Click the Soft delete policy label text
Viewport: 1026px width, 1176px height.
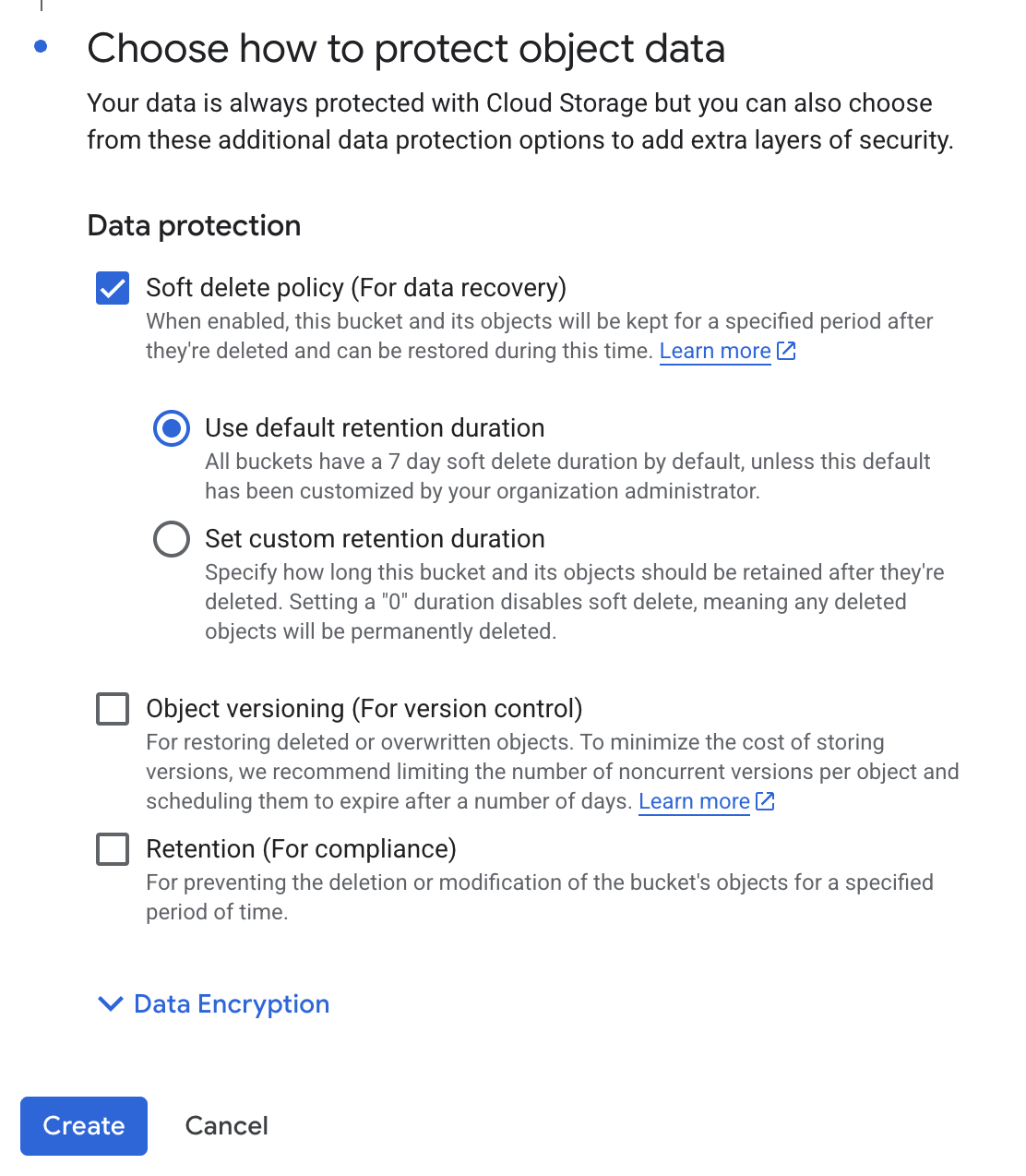point(356,288)
